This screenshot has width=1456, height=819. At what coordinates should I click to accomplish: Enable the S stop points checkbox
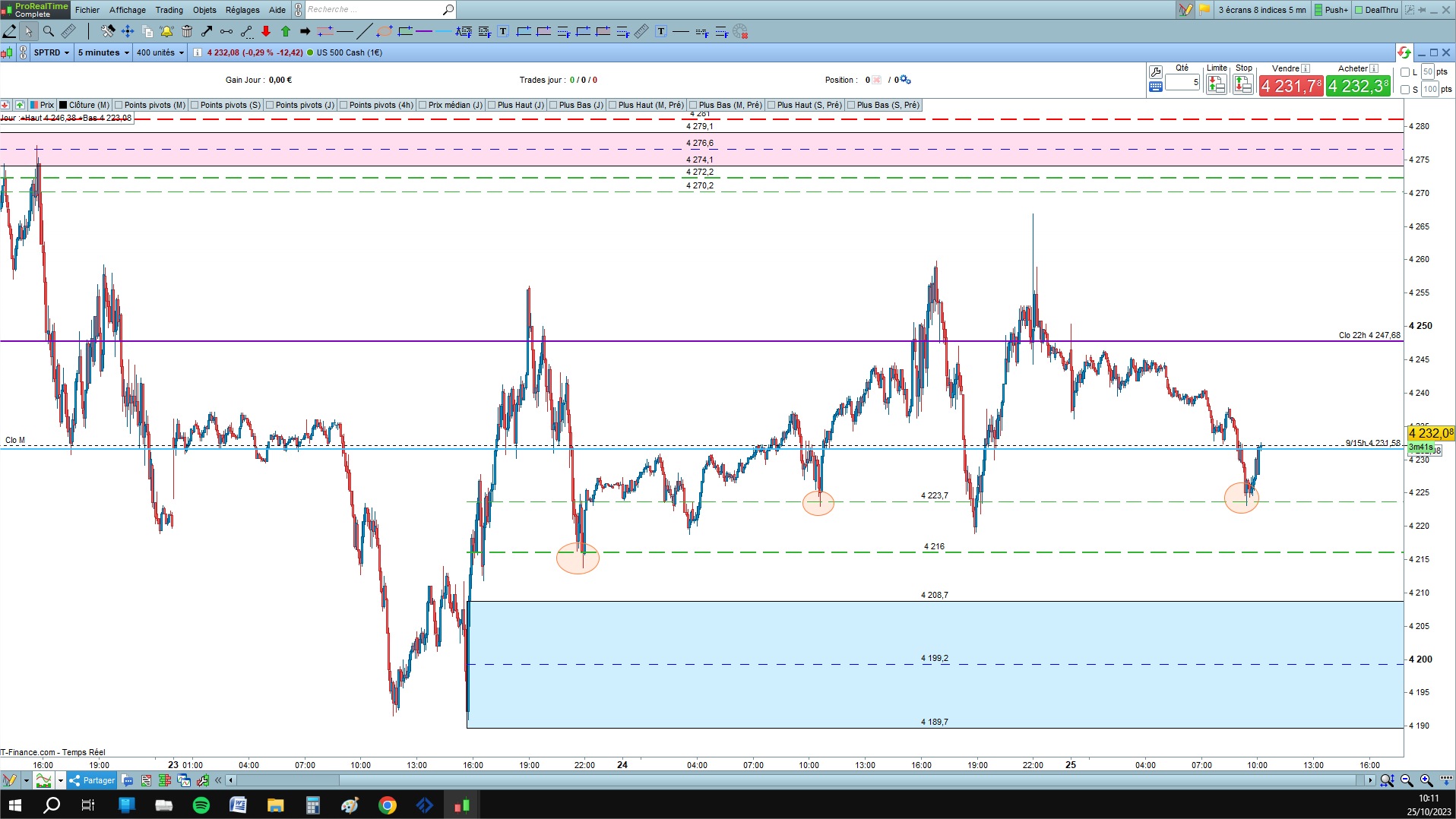1405,90
